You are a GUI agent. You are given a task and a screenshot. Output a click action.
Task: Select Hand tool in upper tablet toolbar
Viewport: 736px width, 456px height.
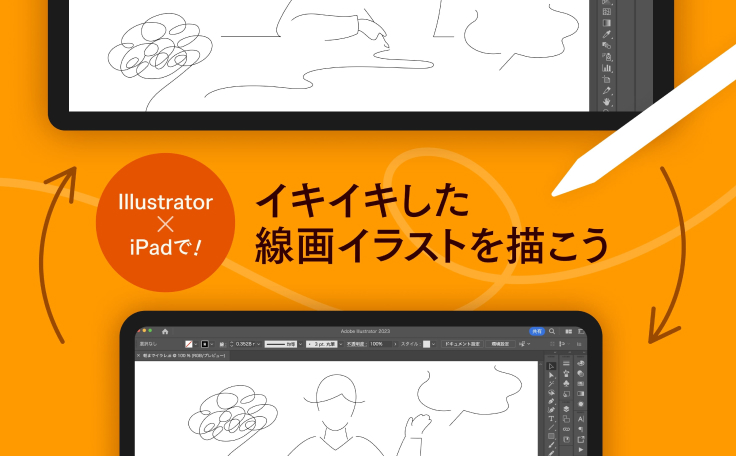click(x=606, y=101)
